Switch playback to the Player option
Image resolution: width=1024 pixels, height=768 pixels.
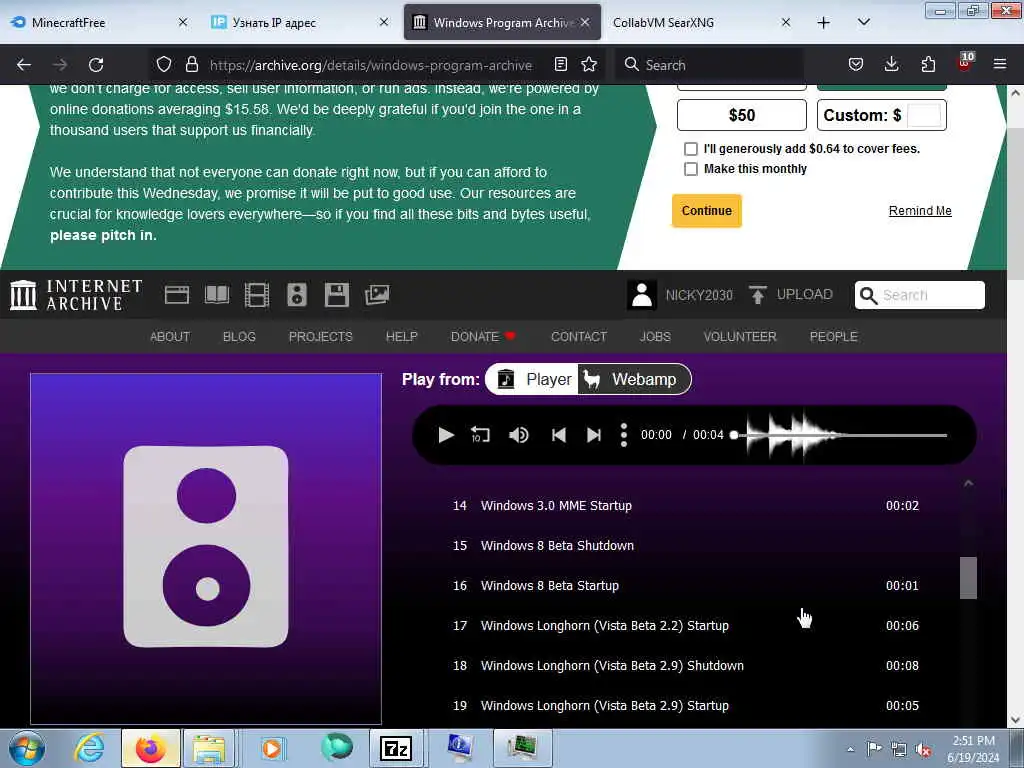coord(533,379)
